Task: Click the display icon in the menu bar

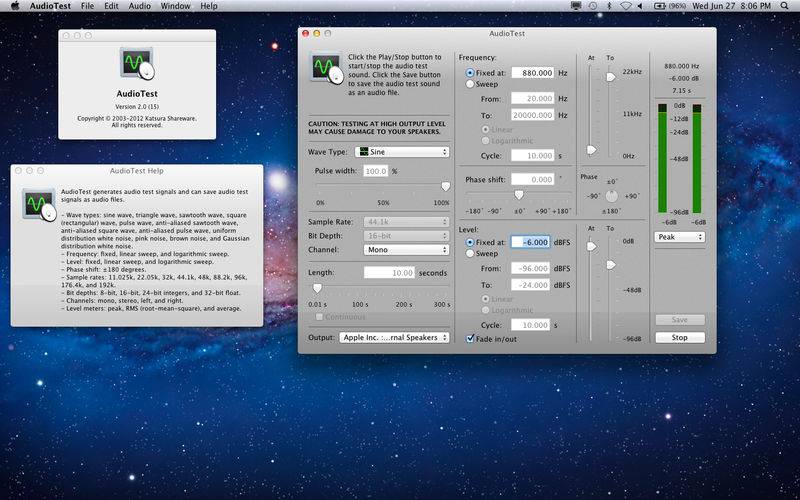Action: point(576,6)
